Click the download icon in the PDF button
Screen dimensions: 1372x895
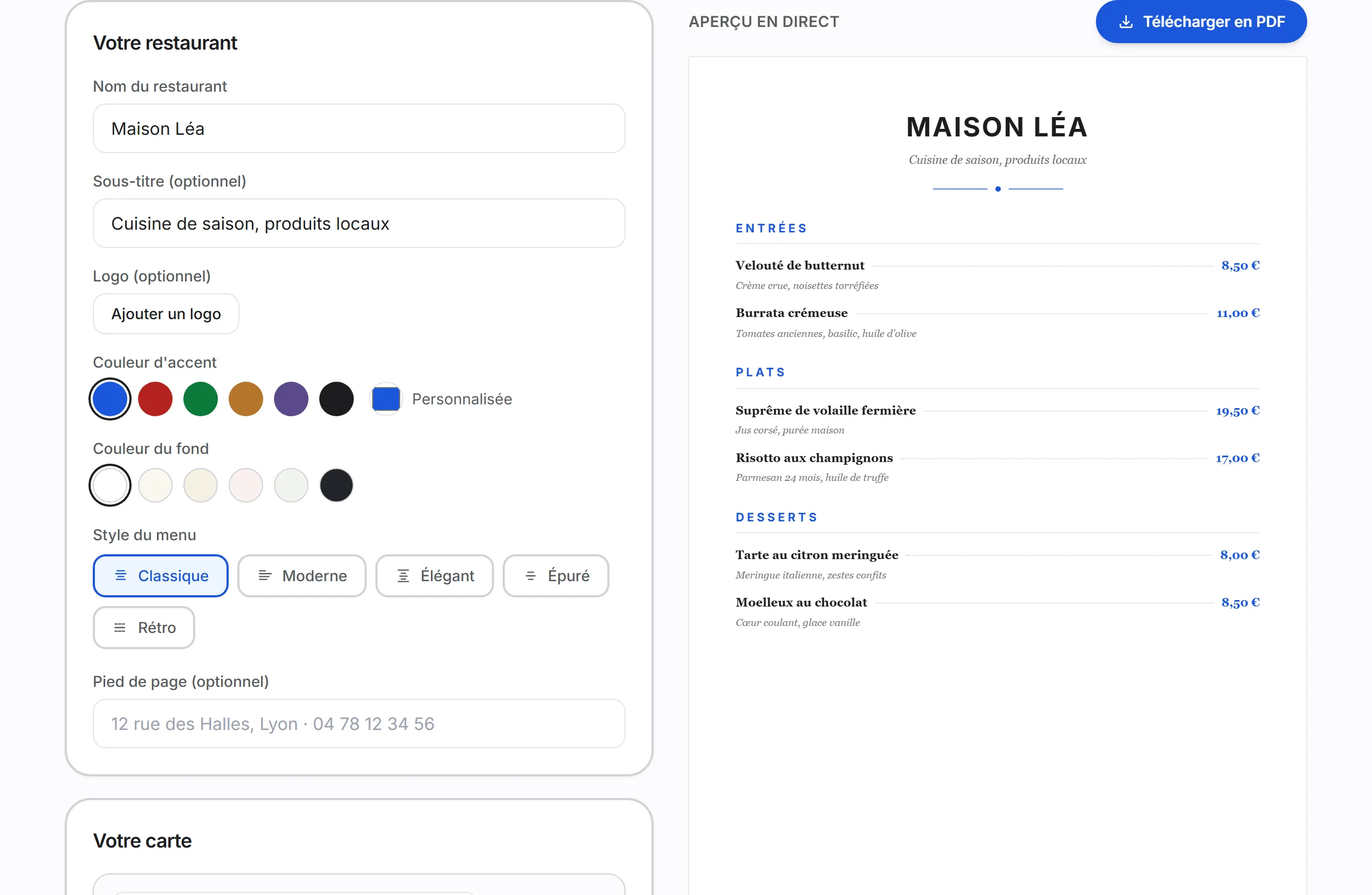(1126, 22)
